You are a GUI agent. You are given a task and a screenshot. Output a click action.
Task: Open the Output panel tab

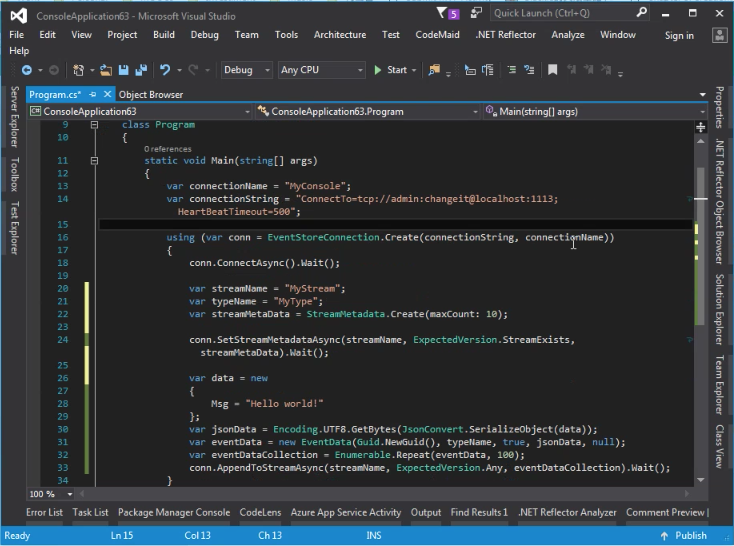coord(426,512)
